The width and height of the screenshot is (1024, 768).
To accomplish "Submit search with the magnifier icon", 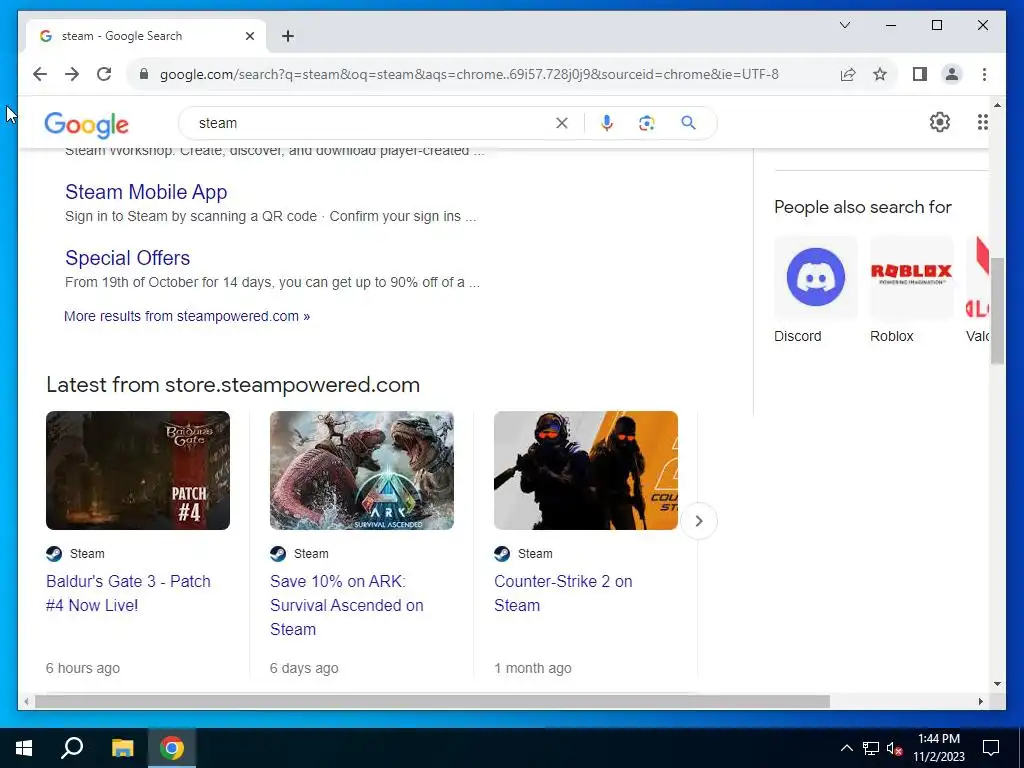I will click(688, 123).
